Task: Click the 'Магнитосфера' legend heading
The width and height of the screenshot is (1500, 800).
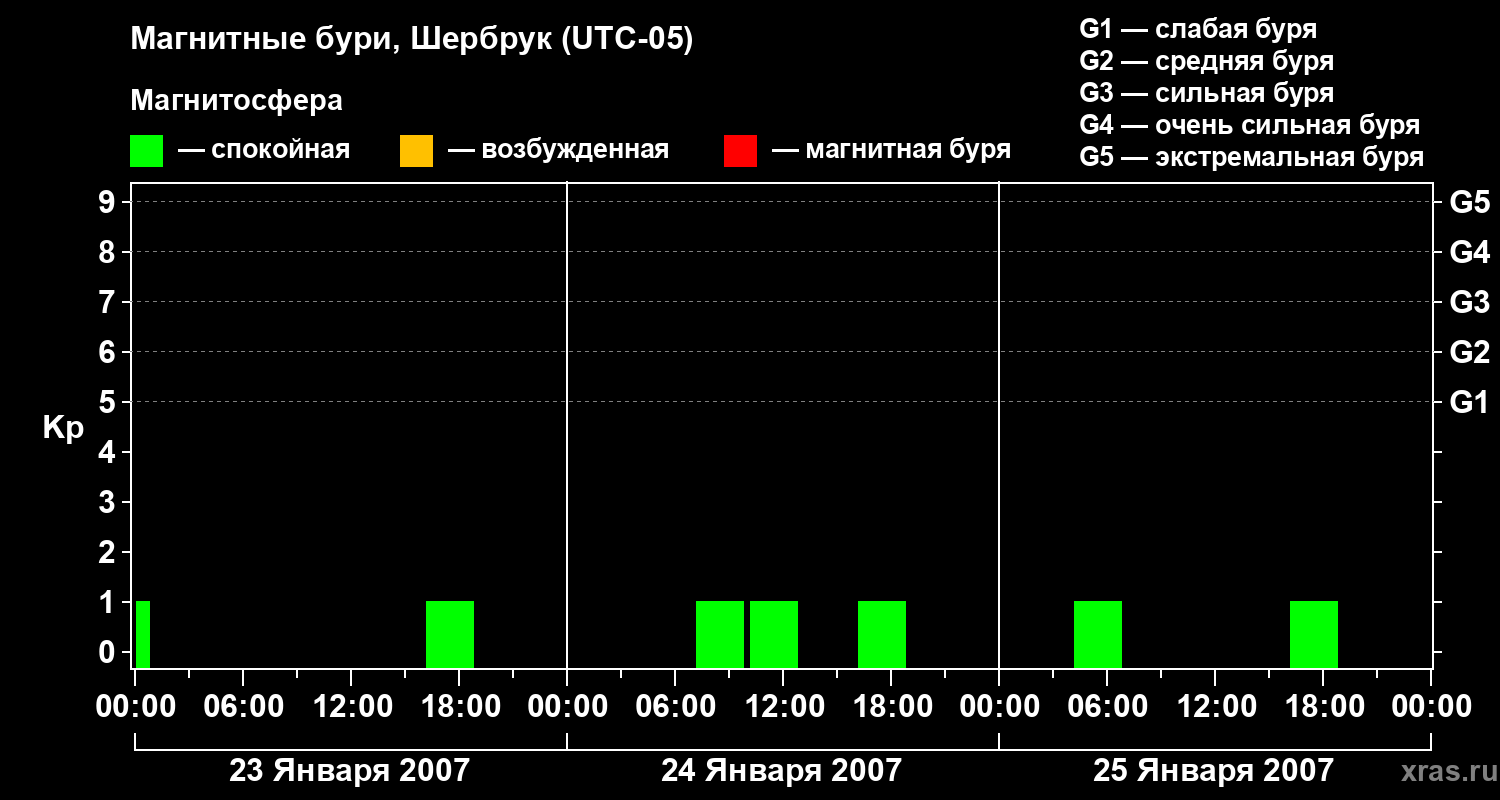Action: click(236, 101)
